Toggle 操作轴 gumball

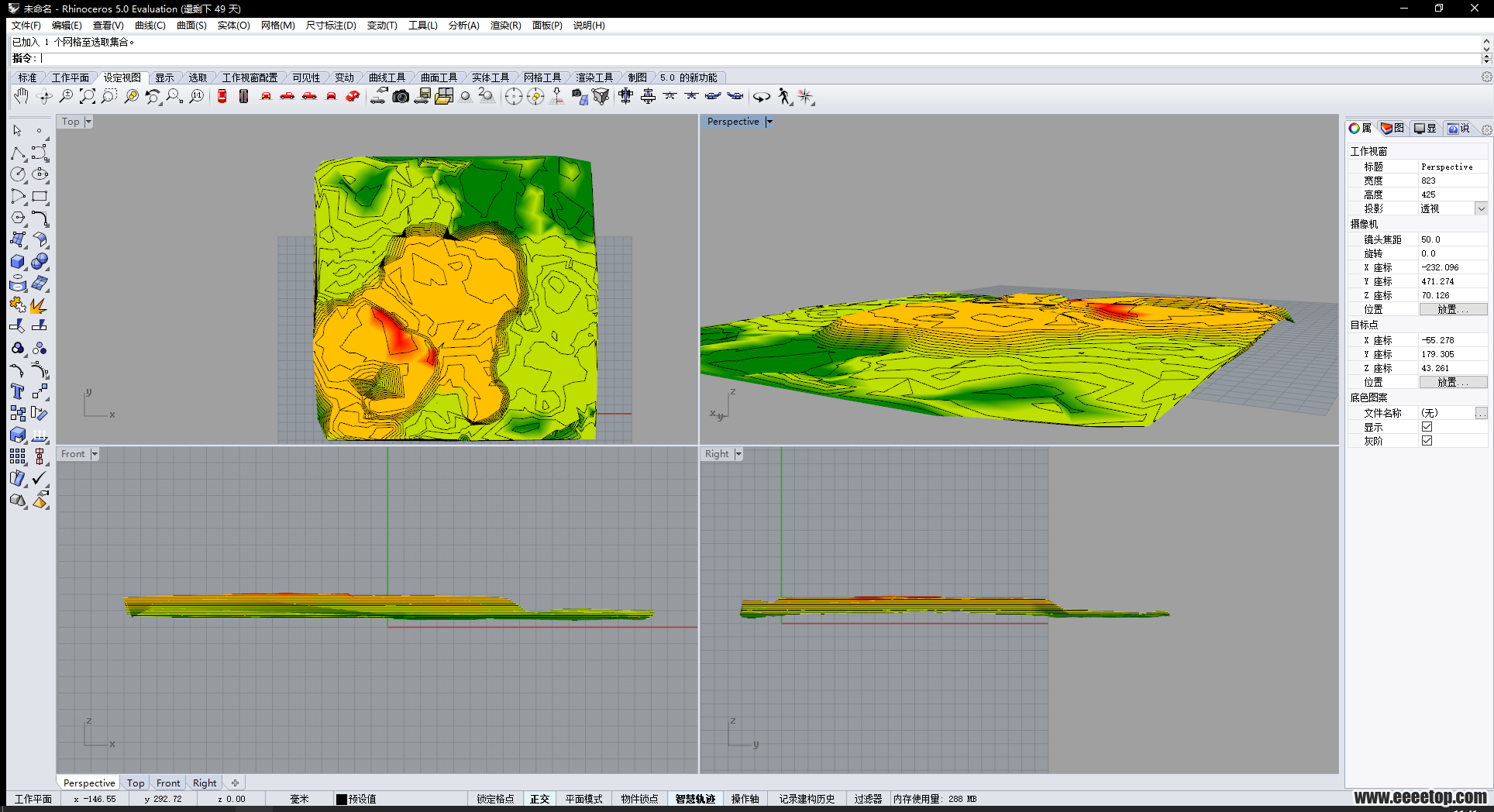click(745, 799)
